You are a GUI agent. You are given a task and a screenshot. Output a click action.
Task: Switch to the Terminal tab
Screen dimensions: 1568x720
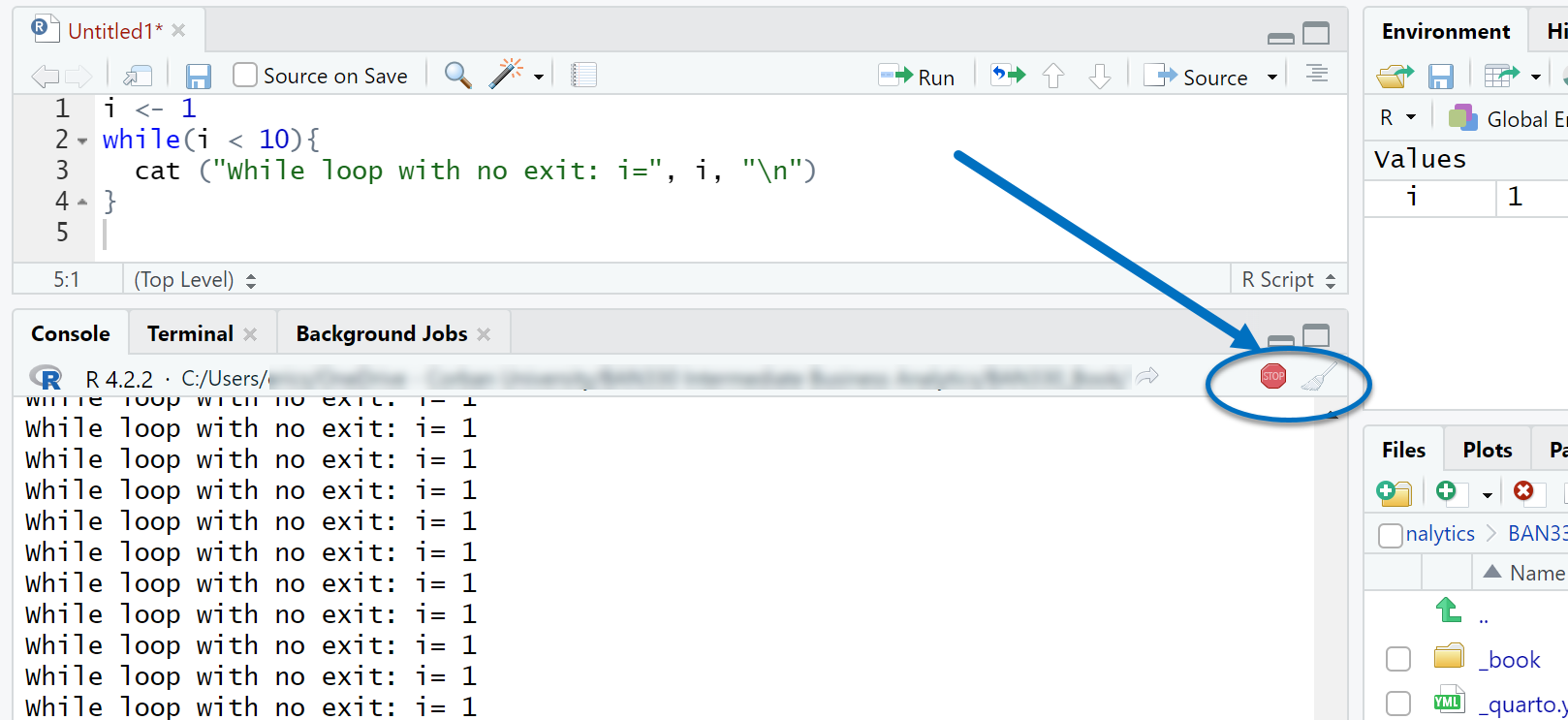(x=190, y=334)
